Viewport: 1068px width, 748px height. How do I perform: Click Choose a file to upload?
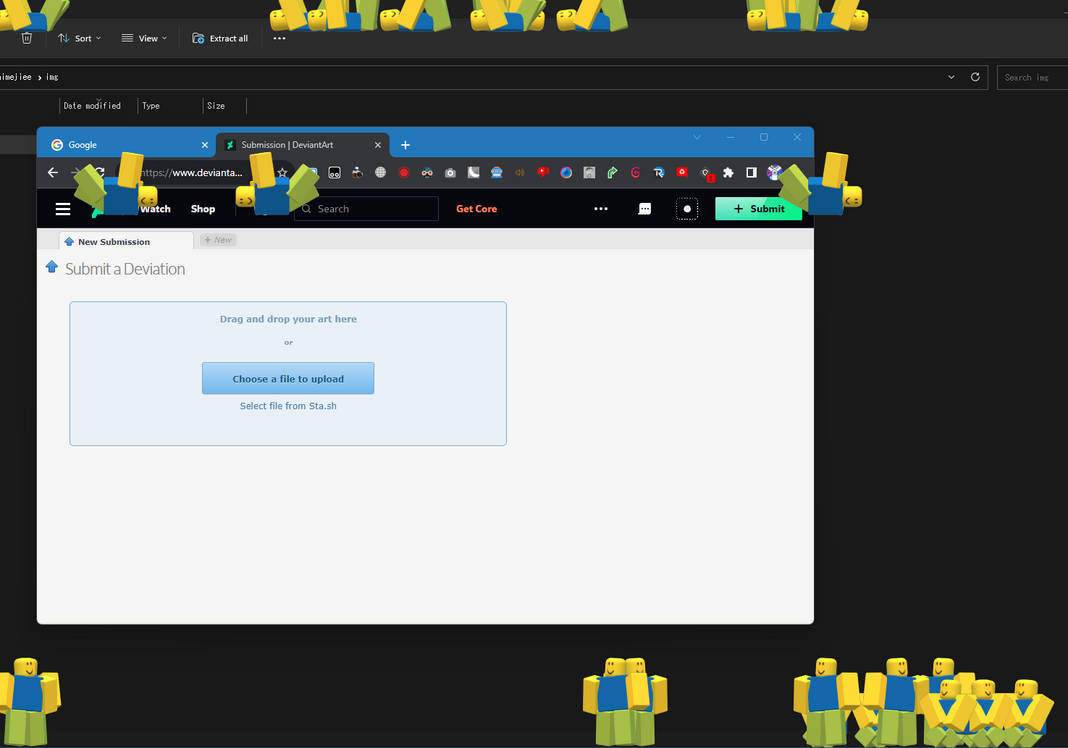(x=288, y=378)
